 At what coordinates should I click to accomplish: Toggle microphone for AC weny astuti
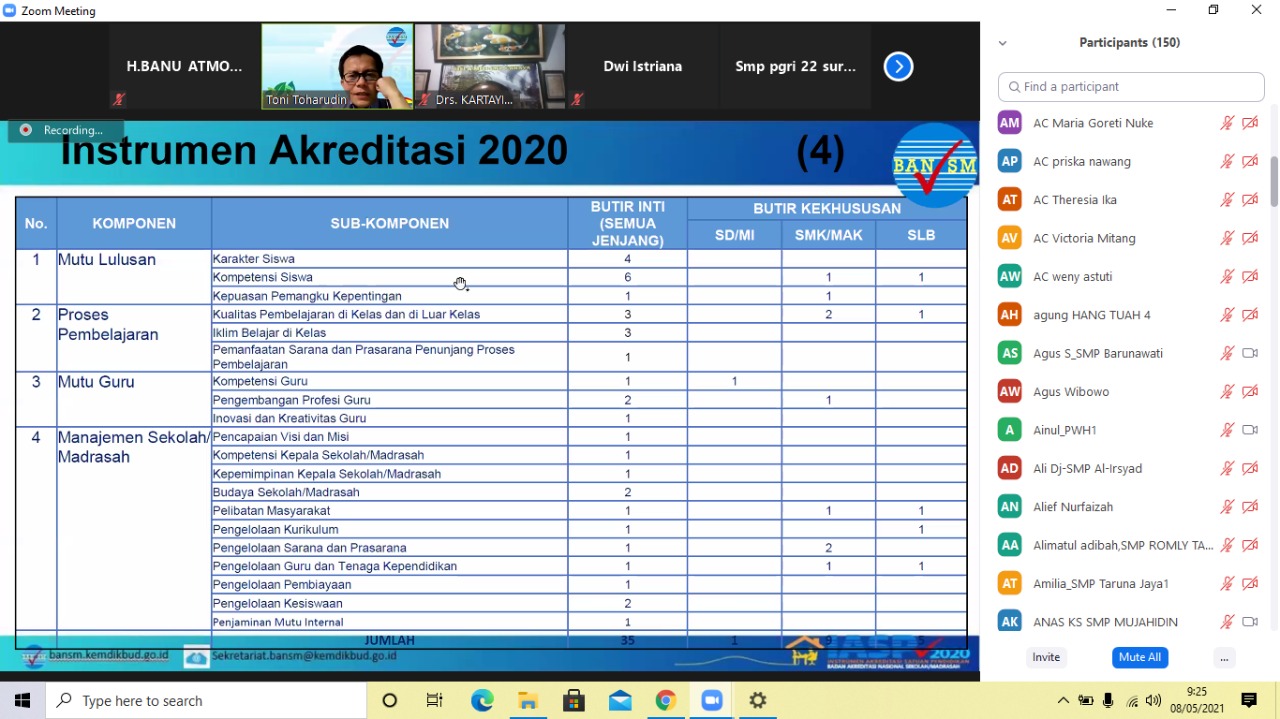(1227, 276)
